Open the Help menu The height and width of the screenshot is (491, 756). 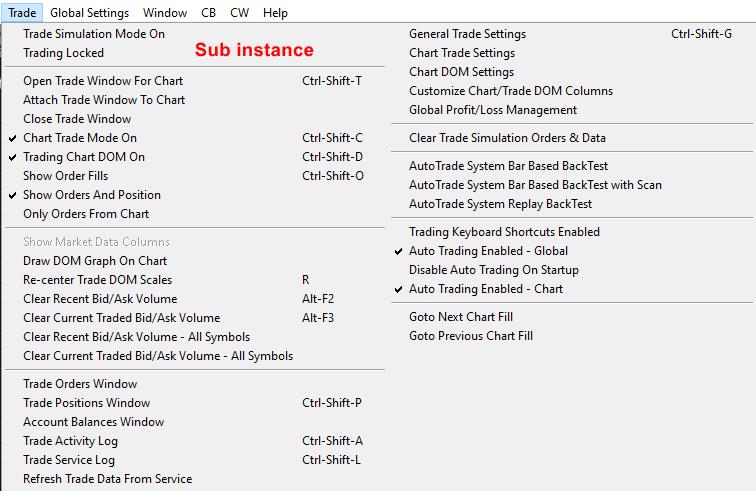click(x=275, y=13)
